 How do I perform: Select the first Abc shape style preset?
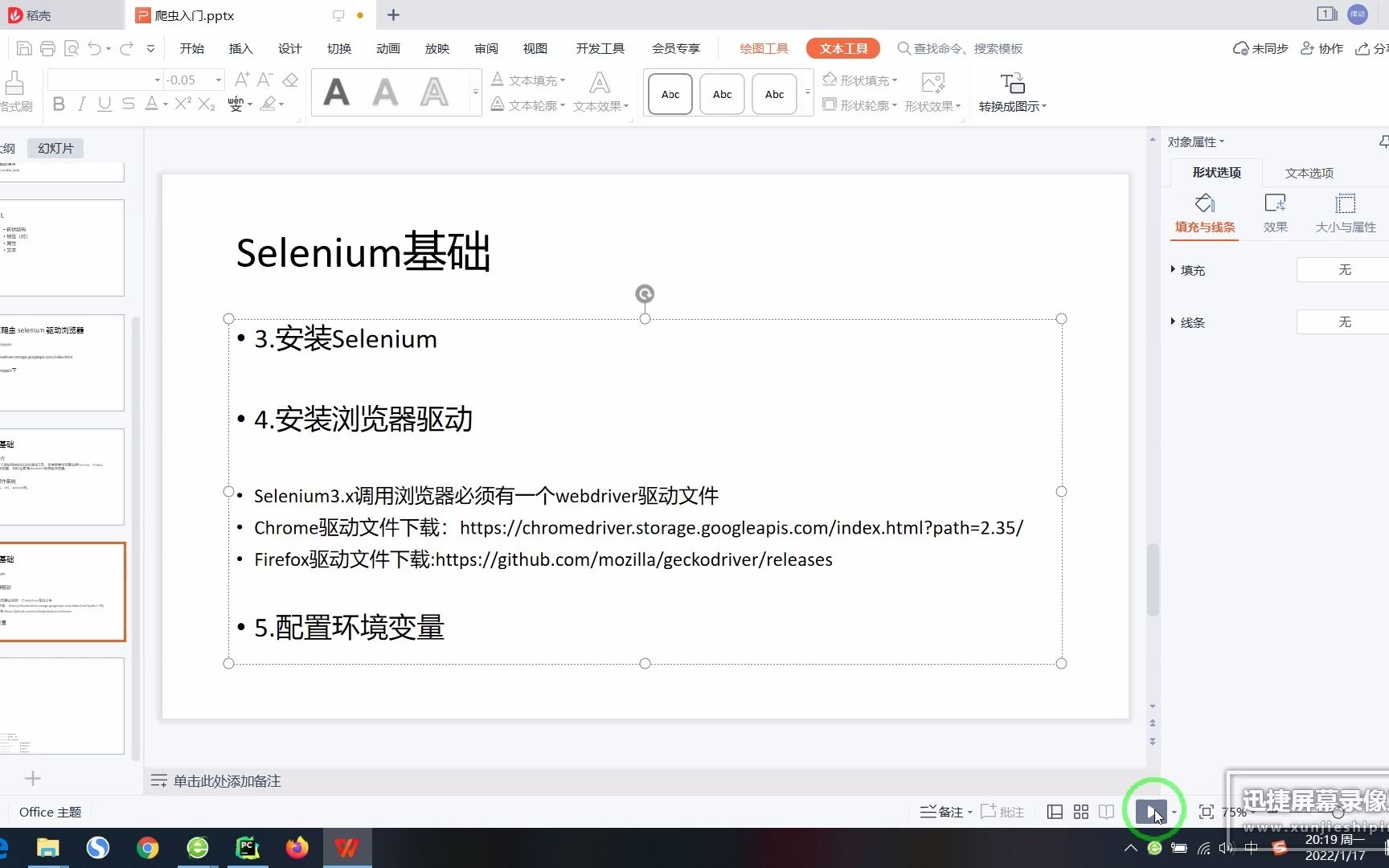pyautogui.click(x=670, y=94)
